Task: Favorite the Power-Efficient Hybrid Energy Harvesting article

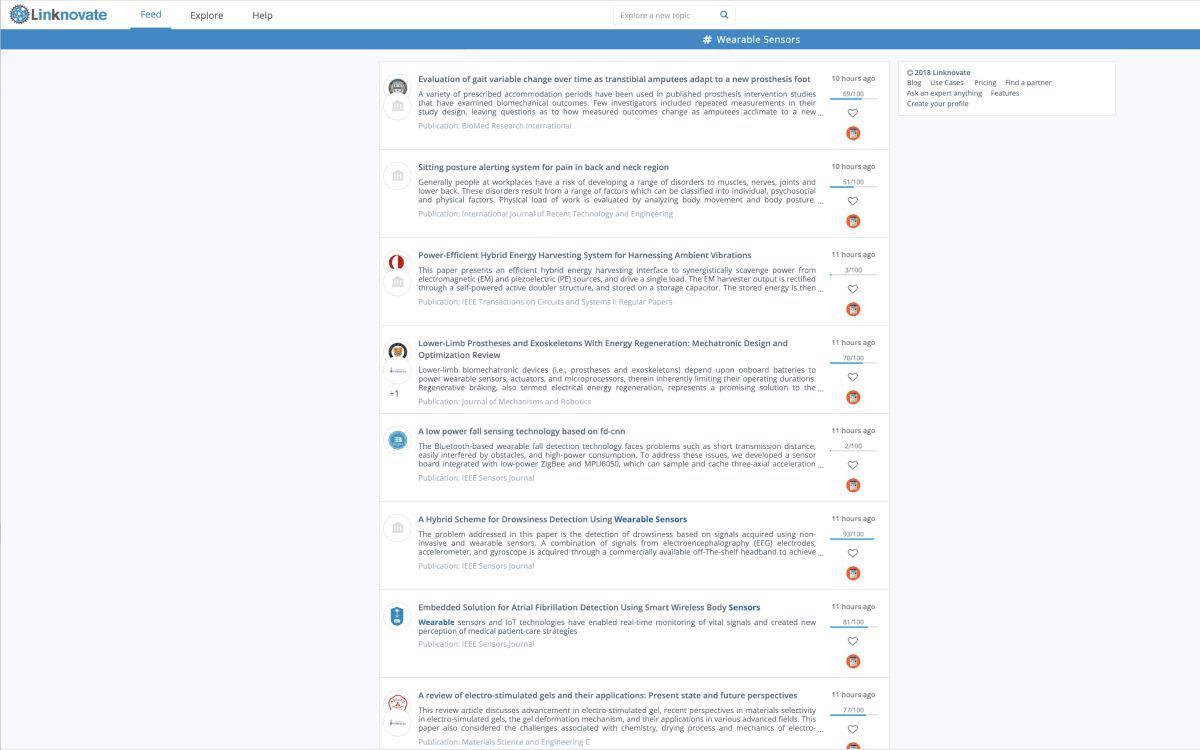Action: point(853,289)
